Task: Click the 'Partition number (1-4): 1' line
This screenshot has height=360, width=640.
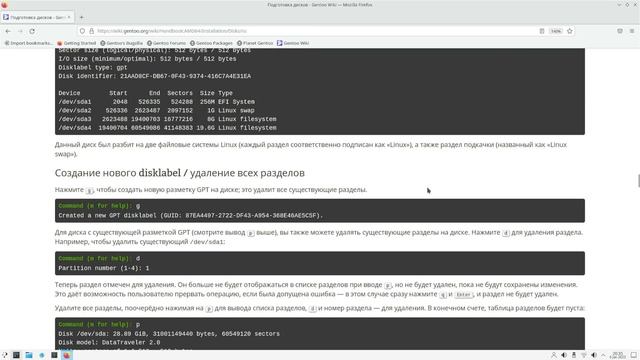Action: (104, 268)
